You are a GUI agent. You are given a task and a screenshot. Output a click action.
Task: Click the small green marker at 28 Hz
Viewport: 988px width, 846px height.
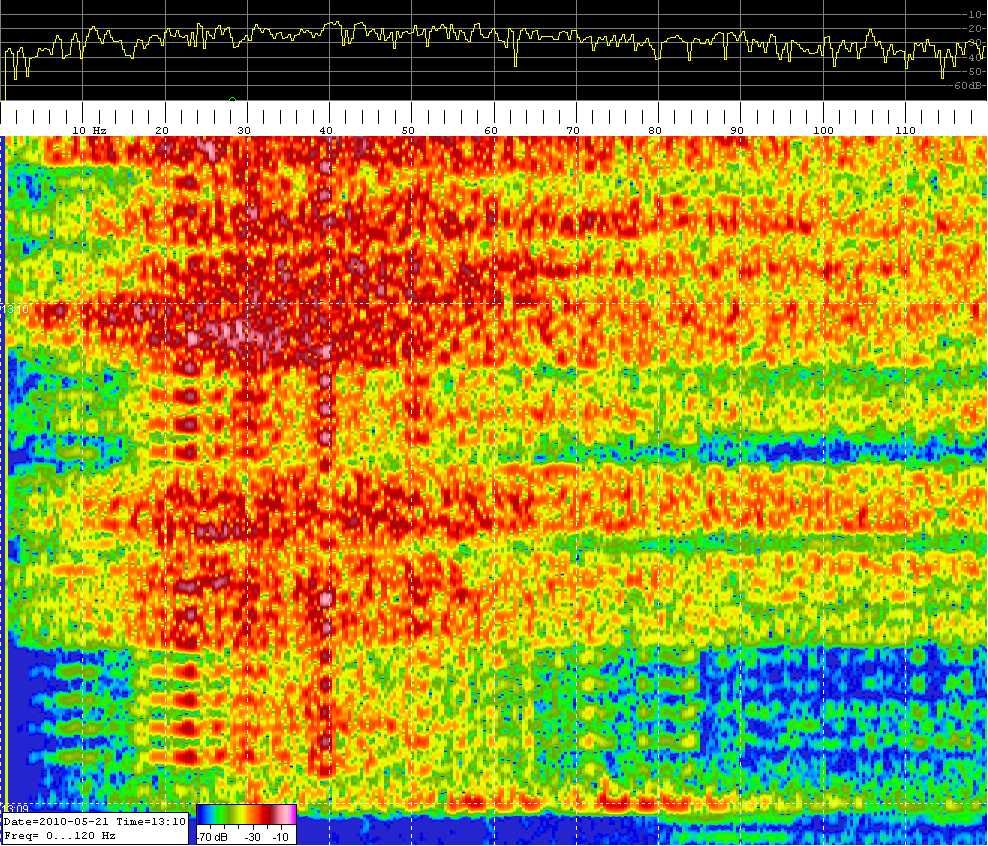(232, 98)
